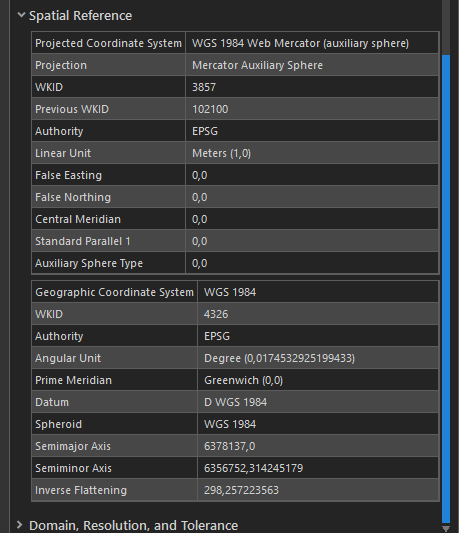Select the Auxiliary Sphere Type label
Viewport: 459px width, 533px height.
coord(89,263)
